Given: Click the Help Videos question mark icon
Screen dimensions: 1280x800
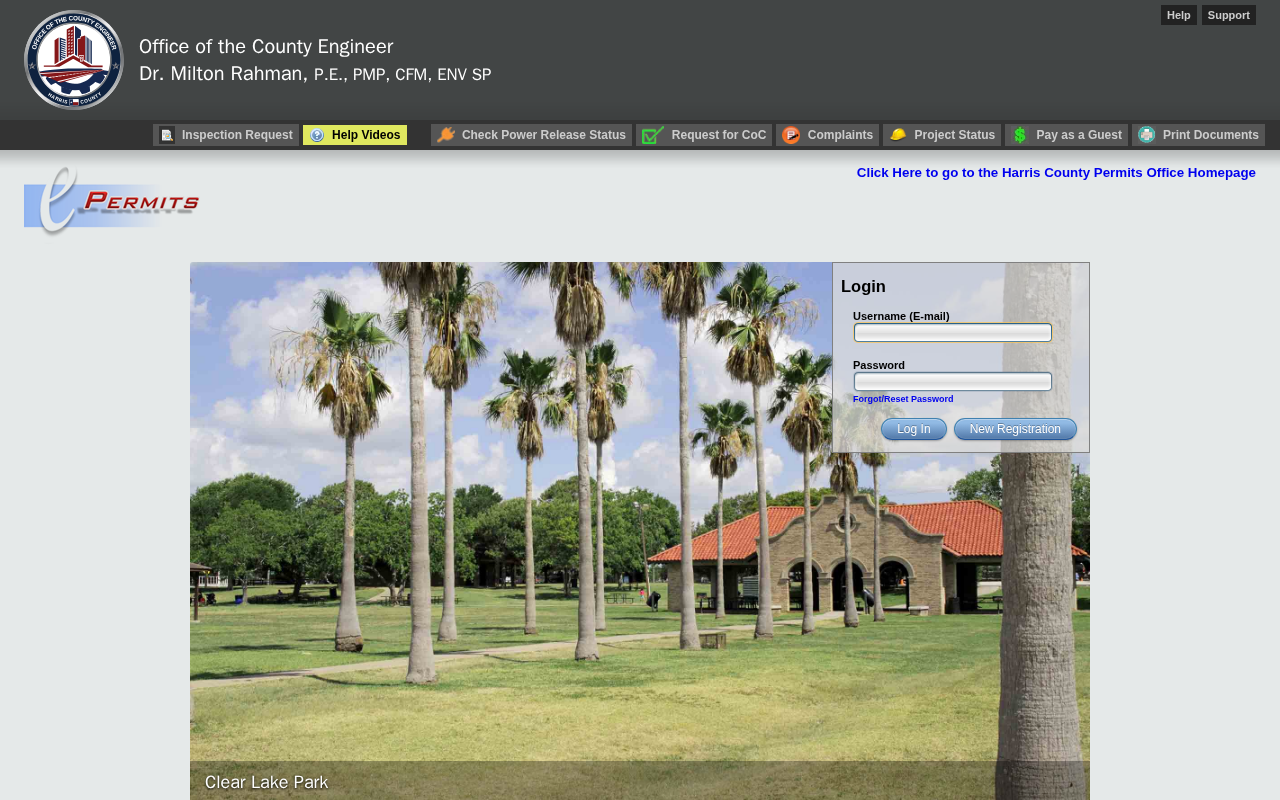Looking at the screenshot, I should (x=317, y=135).
